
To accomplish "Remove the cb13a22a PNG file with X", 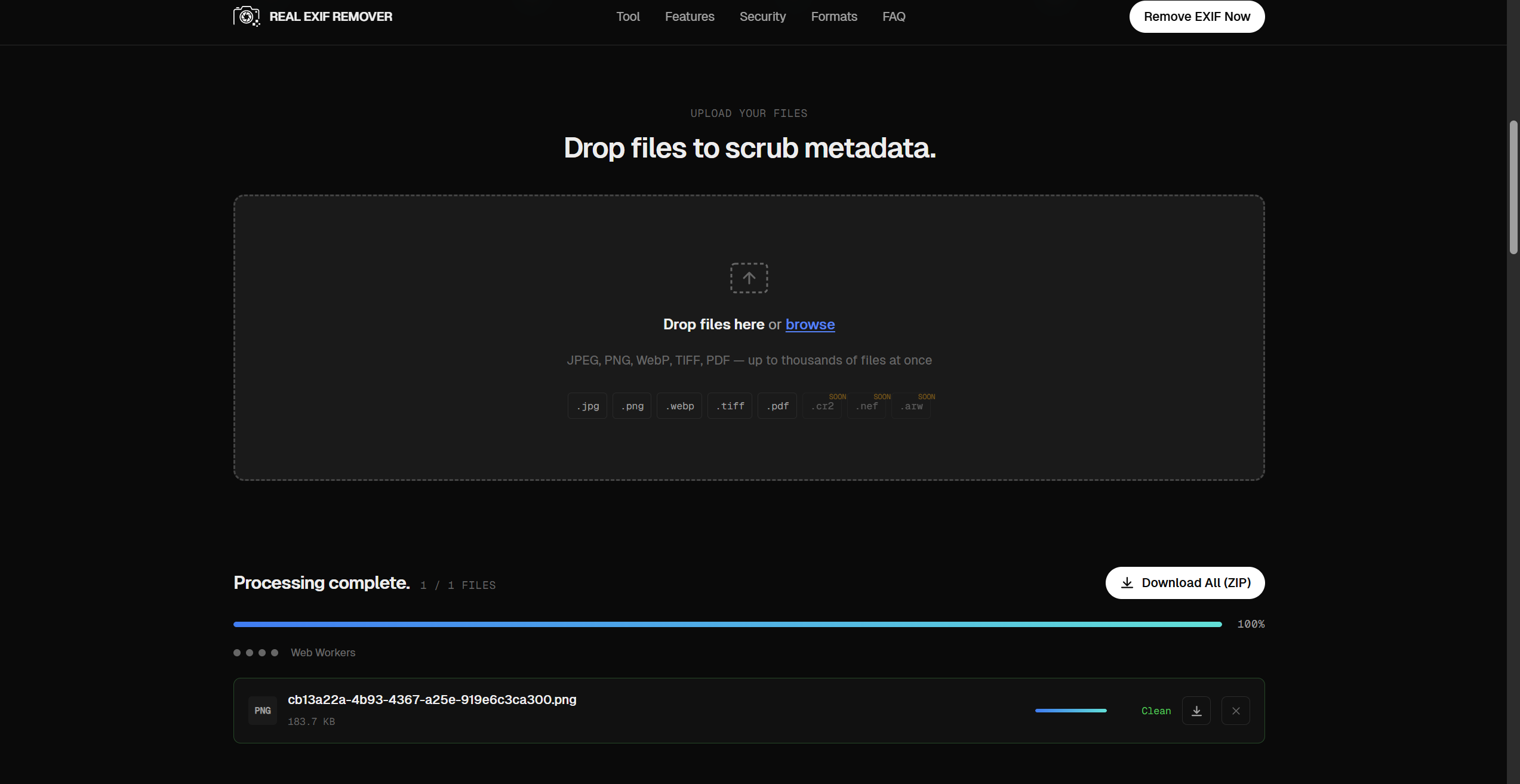I will 1235,711.
